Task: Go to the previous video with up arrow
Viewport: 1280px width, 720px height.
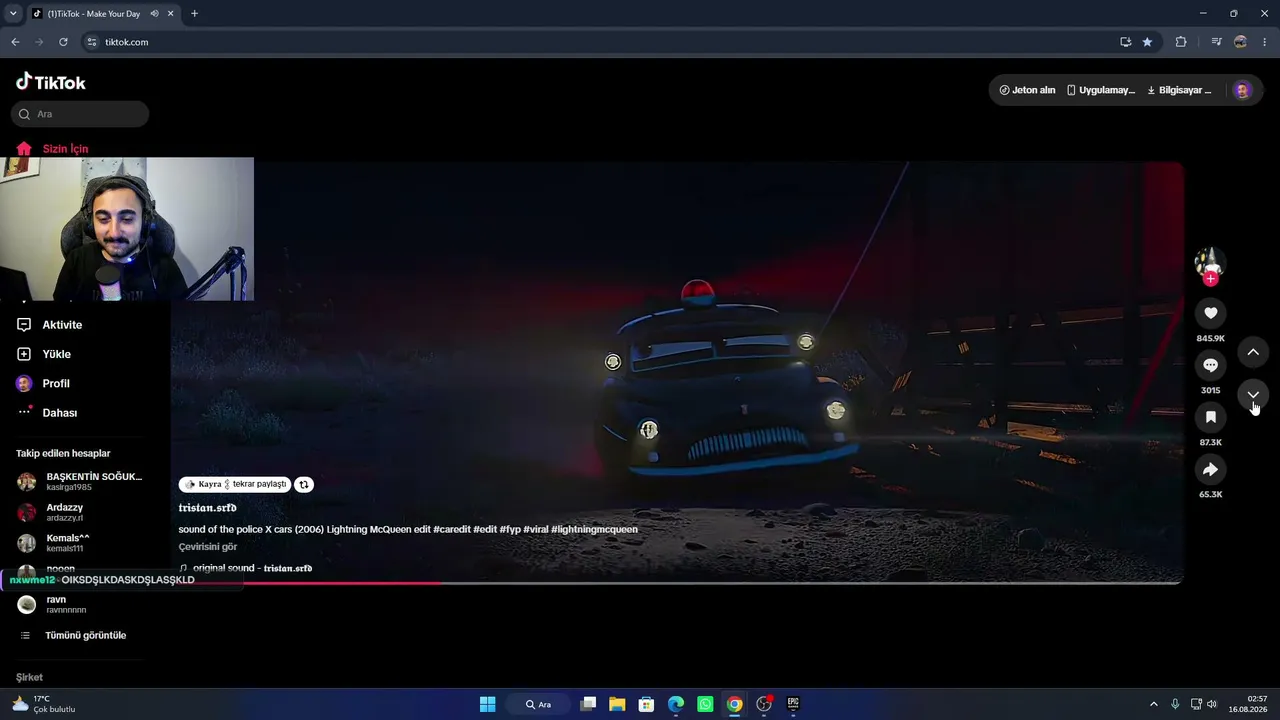Action: (1253, 352)
